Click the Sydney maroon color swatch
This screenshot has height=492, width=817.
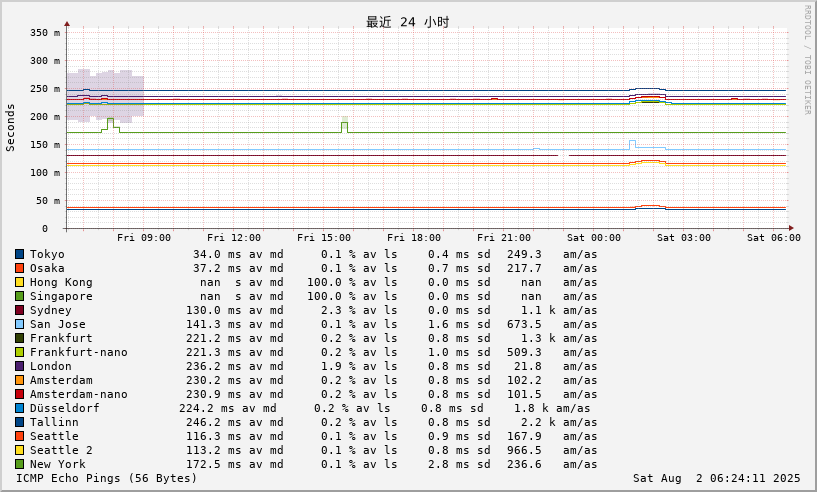19,311
